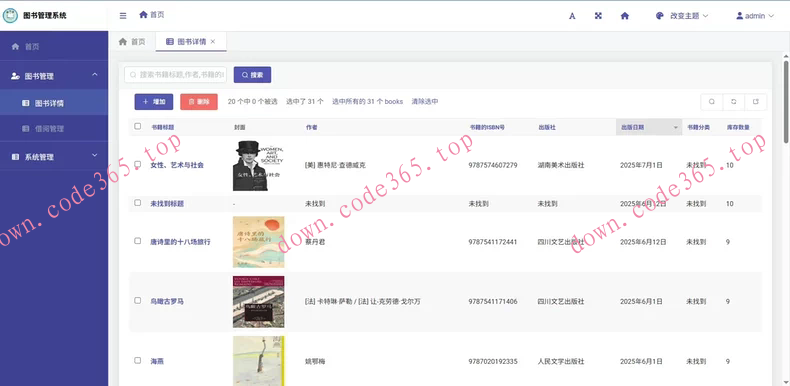This screenshot has width=790, height=386.
Task: Click the table search icon button
Action: coord(712,101)
